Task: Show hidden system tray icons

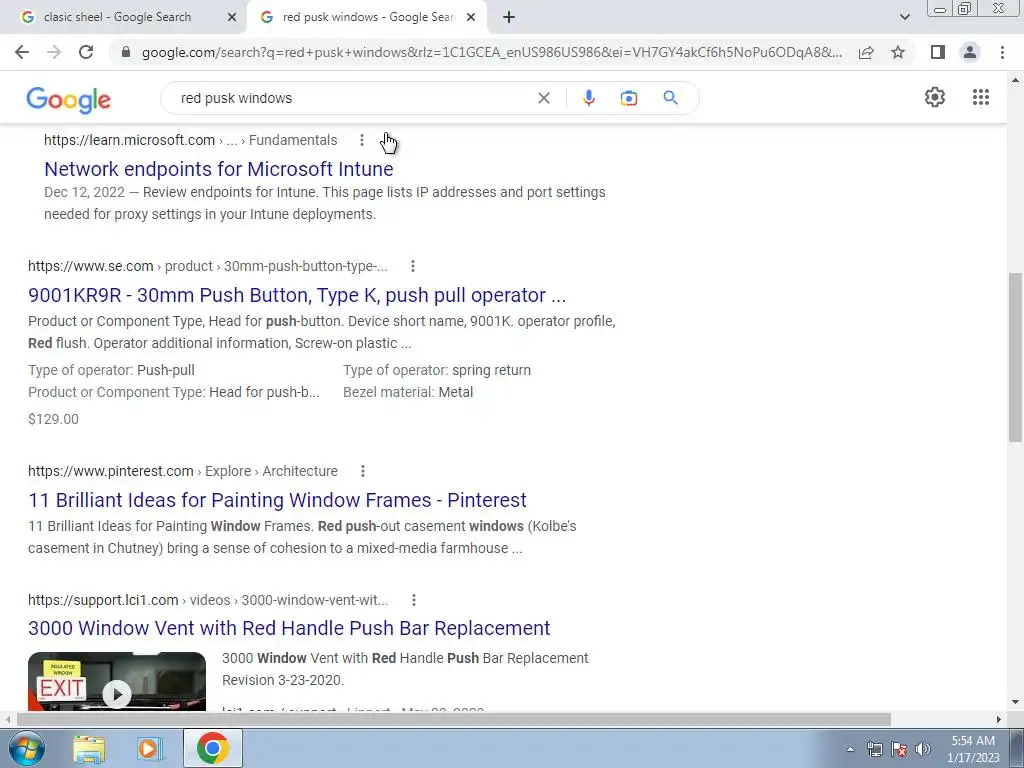Action: [x=850, y=749]
